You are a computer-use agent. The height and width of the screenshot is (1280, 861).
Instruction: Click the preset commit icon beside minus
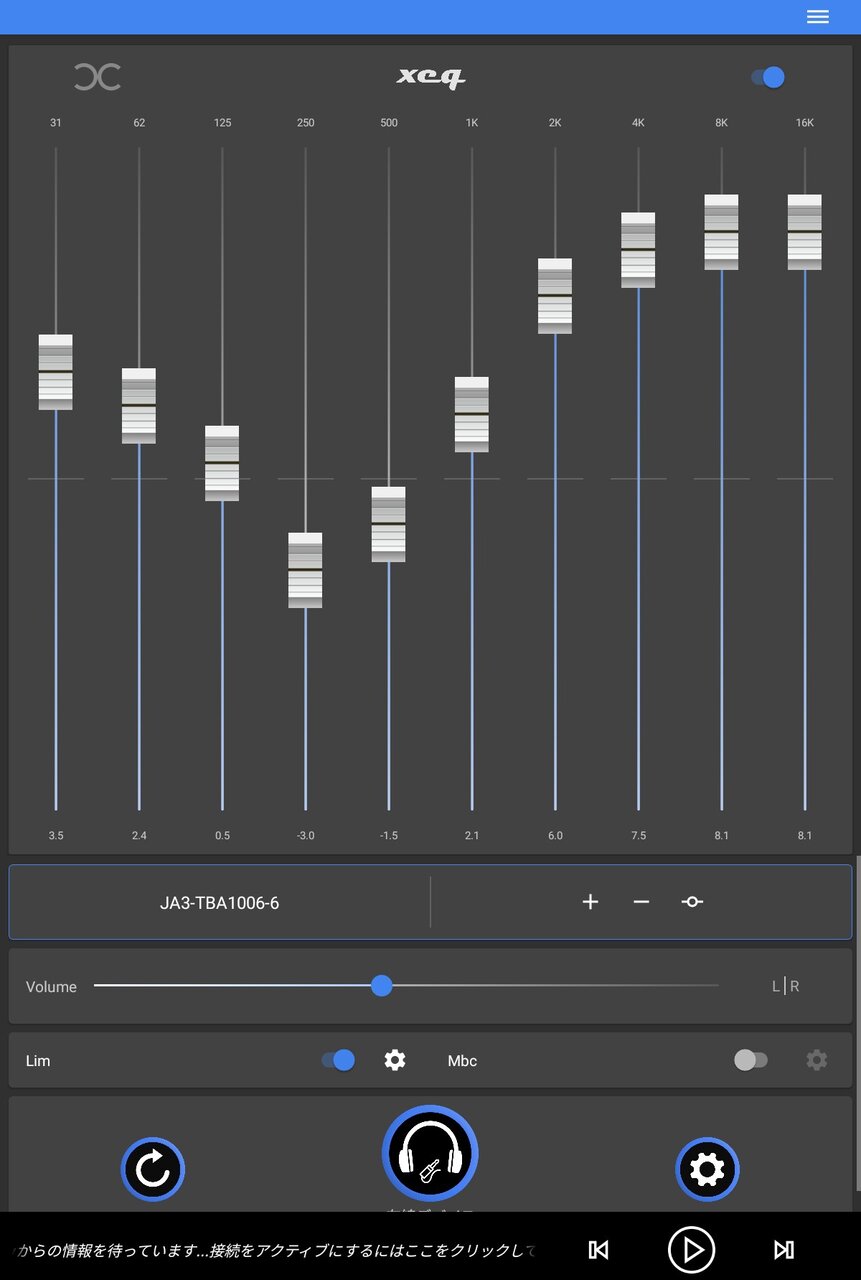click(x=692, y=902)
